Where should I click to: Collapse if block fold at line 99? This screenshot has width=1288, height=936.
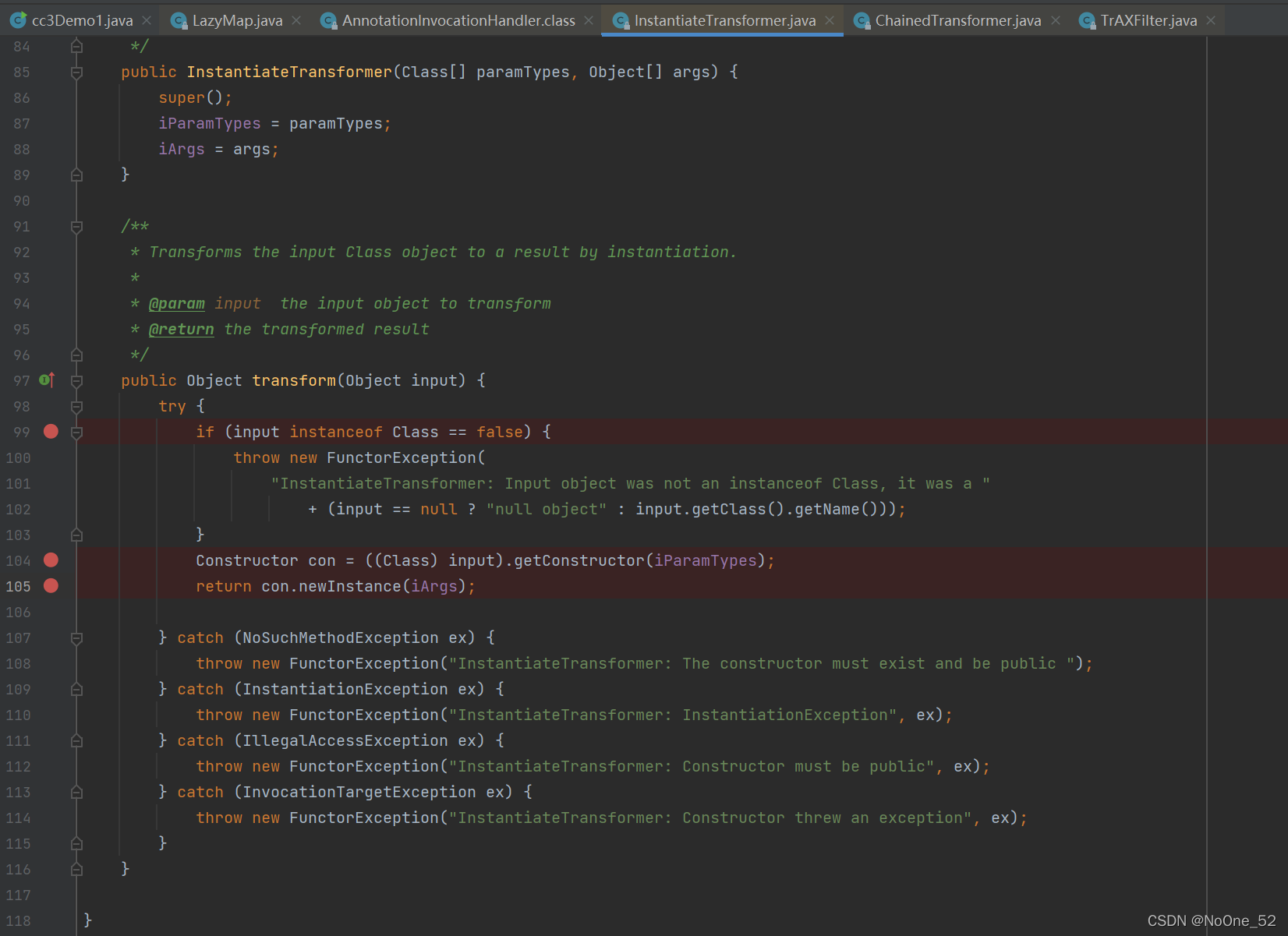click(x=76, y=433)
